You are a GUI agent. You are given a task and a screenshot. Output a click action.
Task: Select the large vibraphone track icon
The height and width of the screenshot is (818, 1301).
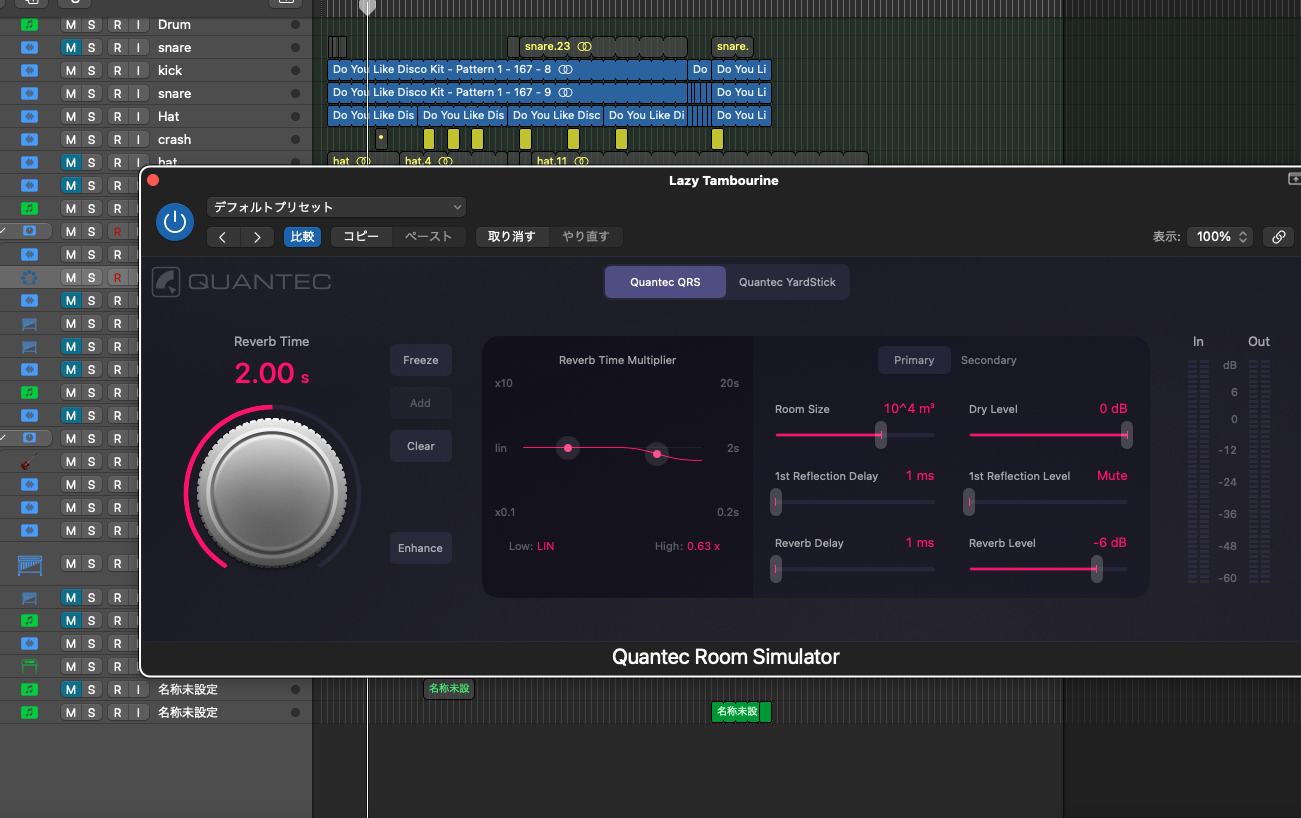pyautogui.click(x=30, y=565)
